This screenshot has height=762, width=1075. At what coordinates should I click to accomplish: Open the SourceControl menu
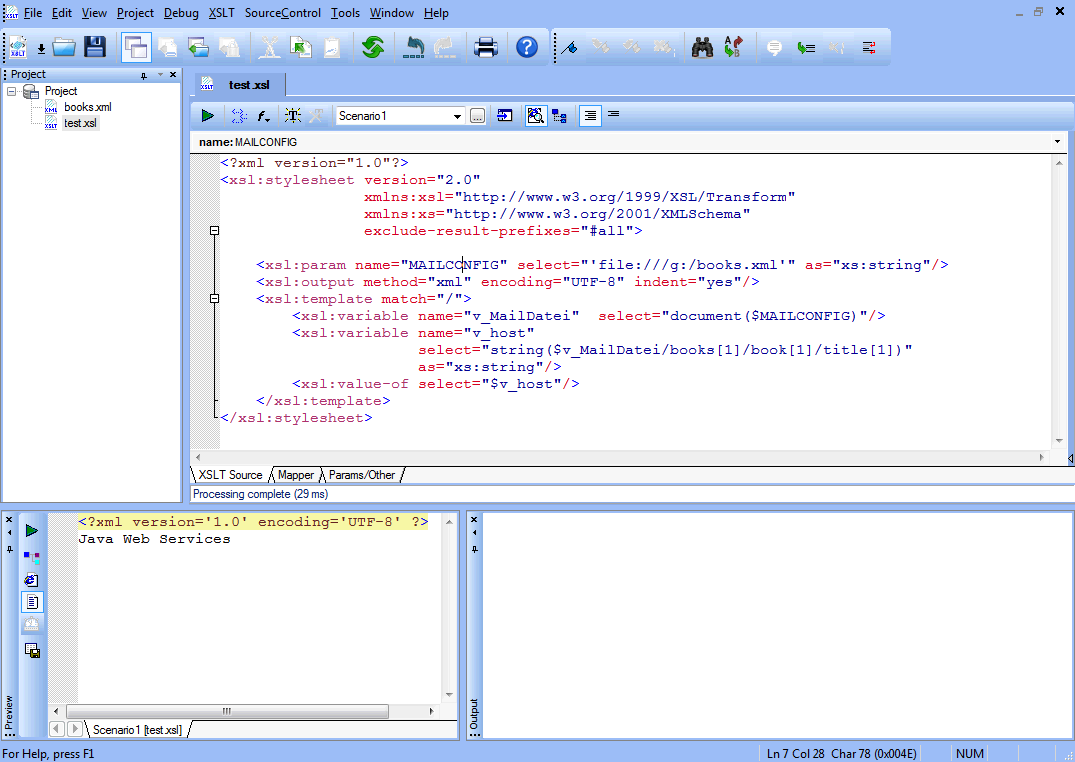[x=282, y=13]
